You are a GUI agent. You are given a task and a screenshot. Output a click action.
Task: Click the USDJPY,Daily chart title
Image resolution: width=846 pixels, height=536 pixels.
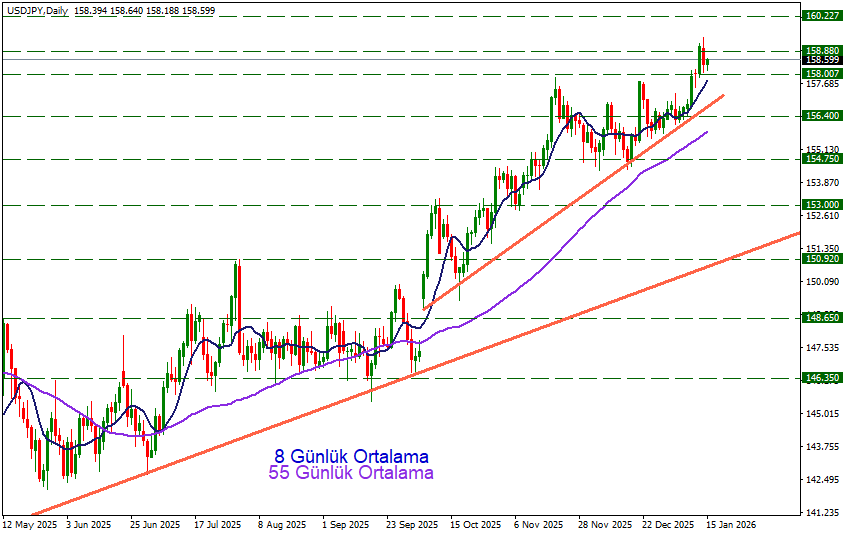tap(42, 9)
